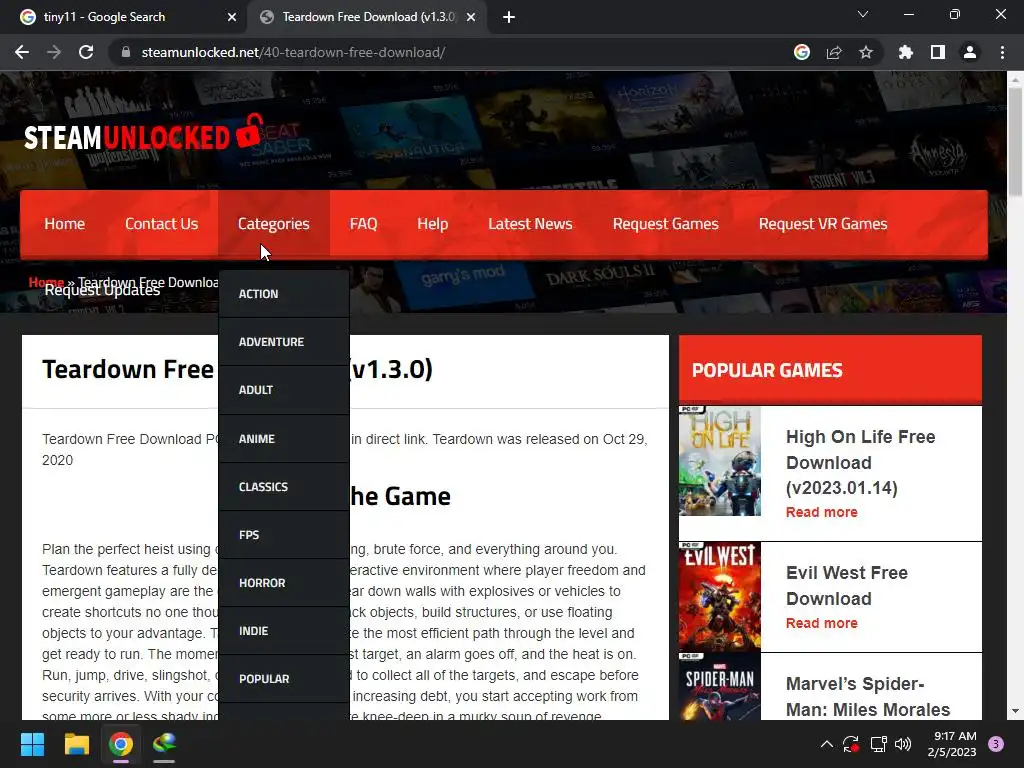Open the Contact Us page
The width and height of the screenshot is (1024, 768).
161,224
